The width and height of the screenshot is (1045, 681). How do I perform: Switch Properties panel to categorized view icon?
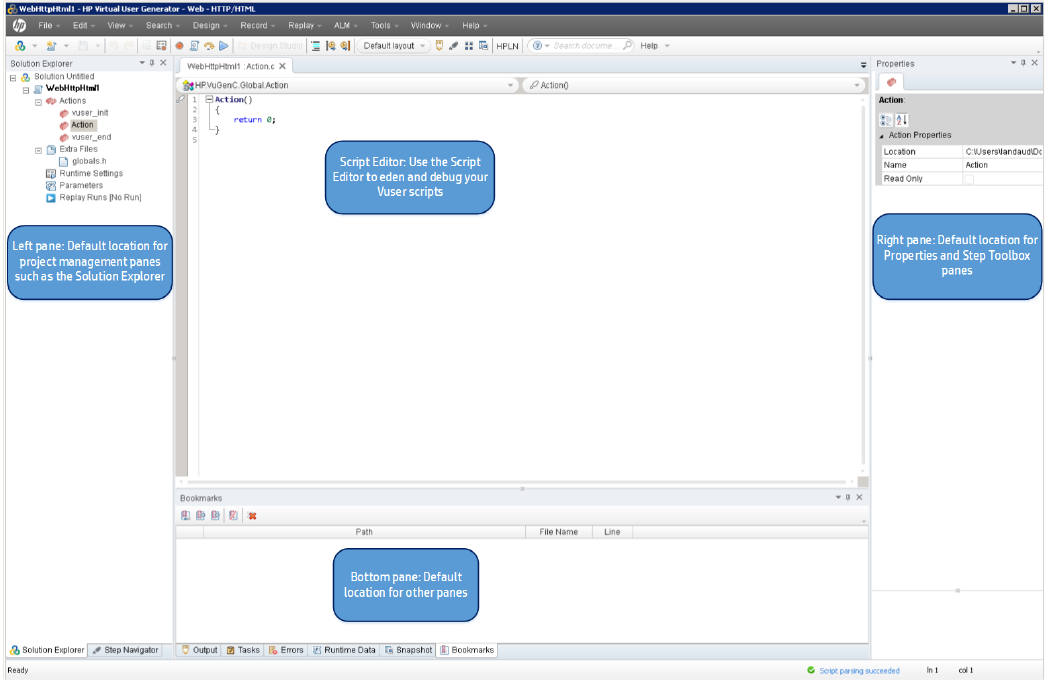point(884,120)
